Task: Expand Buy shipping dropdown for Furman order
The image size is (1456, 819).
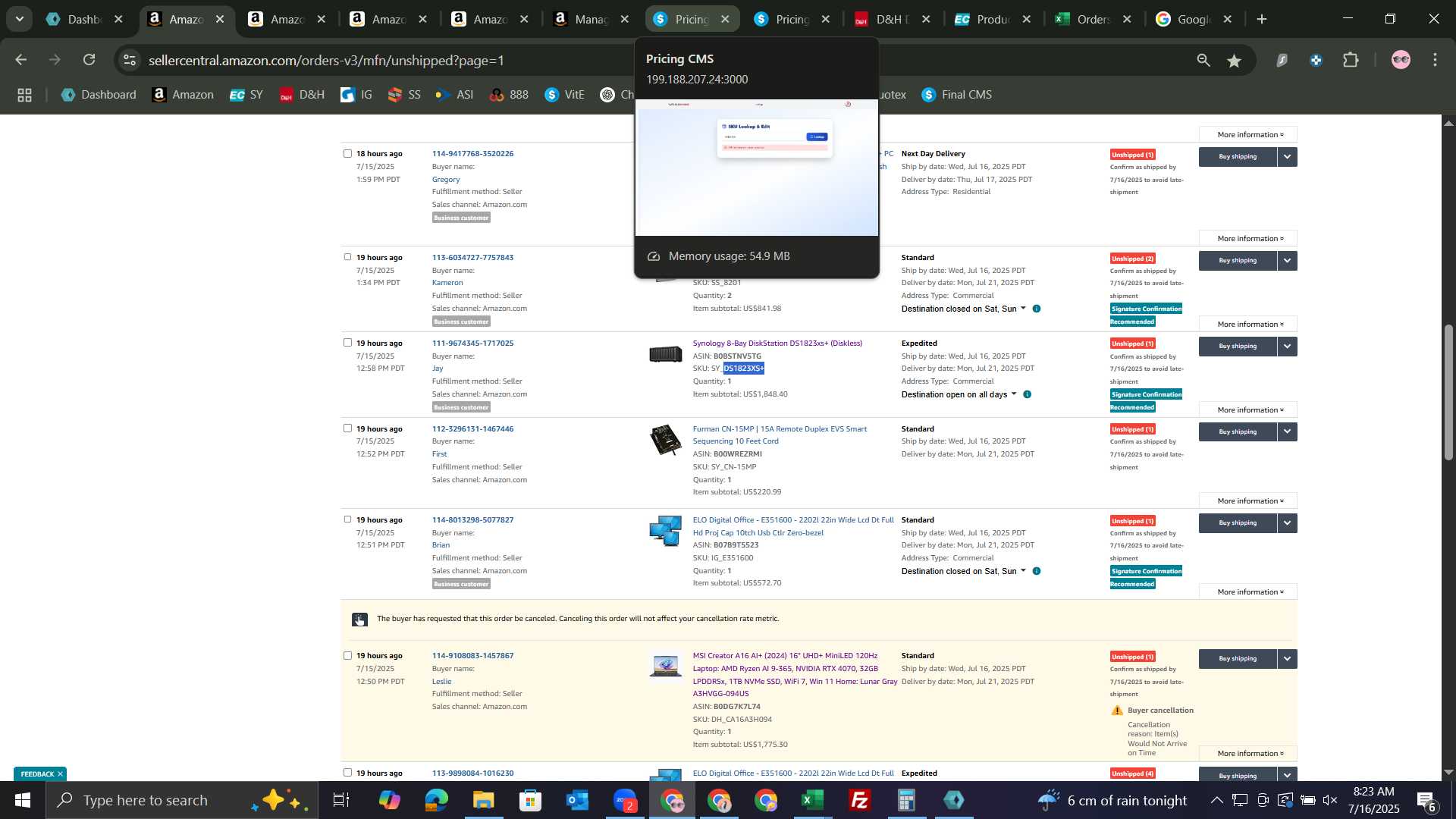Action: tap(1287, 432)
